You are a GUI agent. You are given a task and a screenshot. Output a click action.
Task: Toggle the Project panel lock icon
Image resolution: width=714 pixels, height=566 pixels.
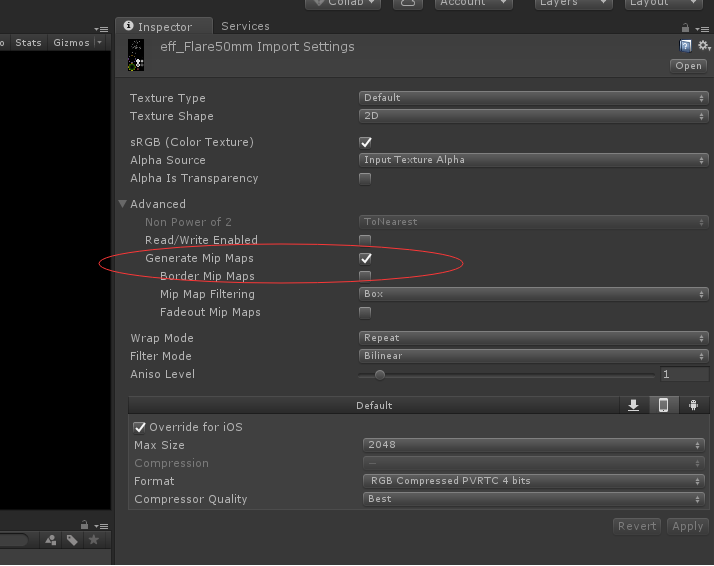pos(84,525)
